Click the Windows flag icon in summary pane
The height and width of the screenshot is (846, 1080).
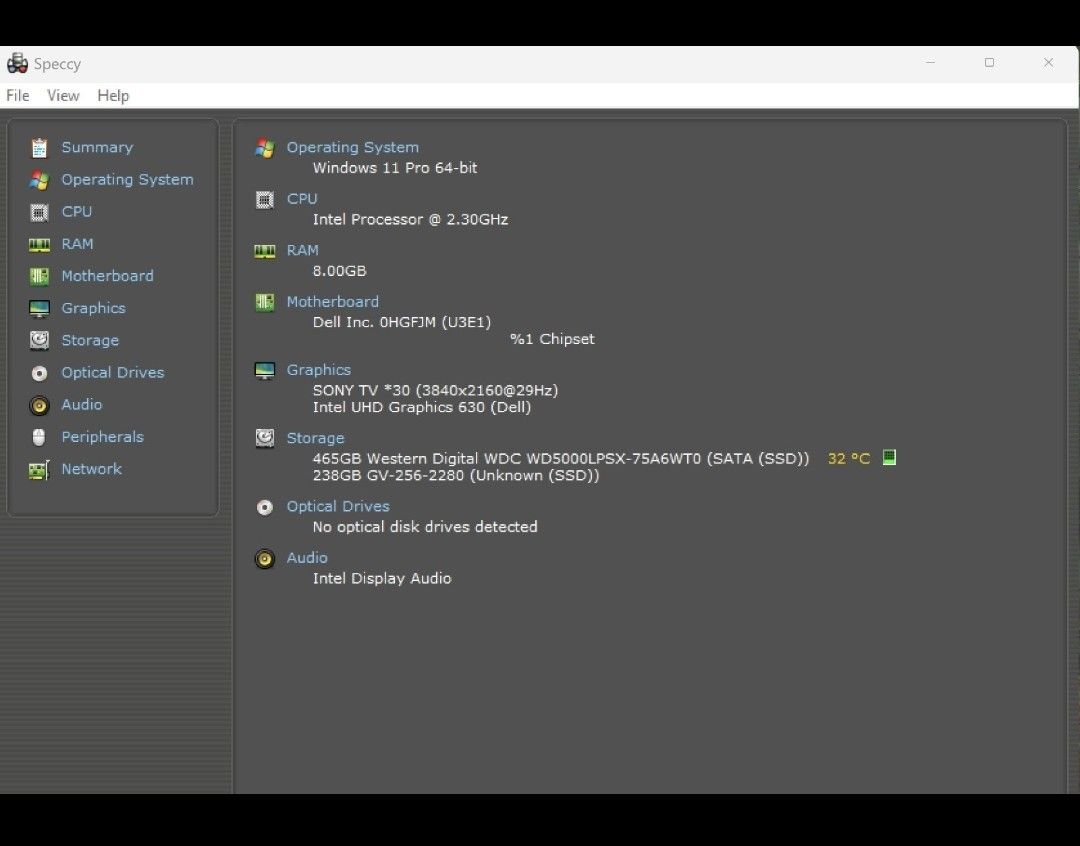coord(264,147)
